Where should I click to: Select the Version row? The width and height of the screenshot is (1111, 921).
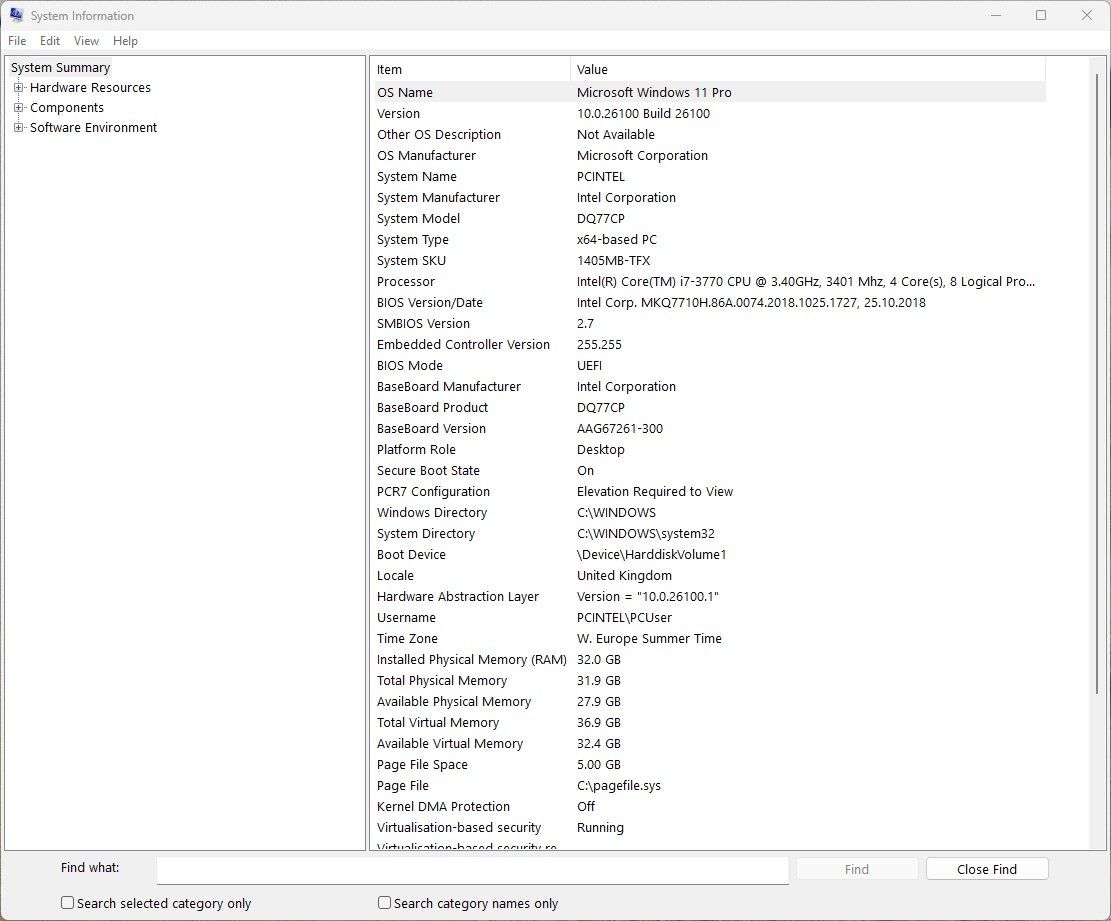(x=710, y=113)
